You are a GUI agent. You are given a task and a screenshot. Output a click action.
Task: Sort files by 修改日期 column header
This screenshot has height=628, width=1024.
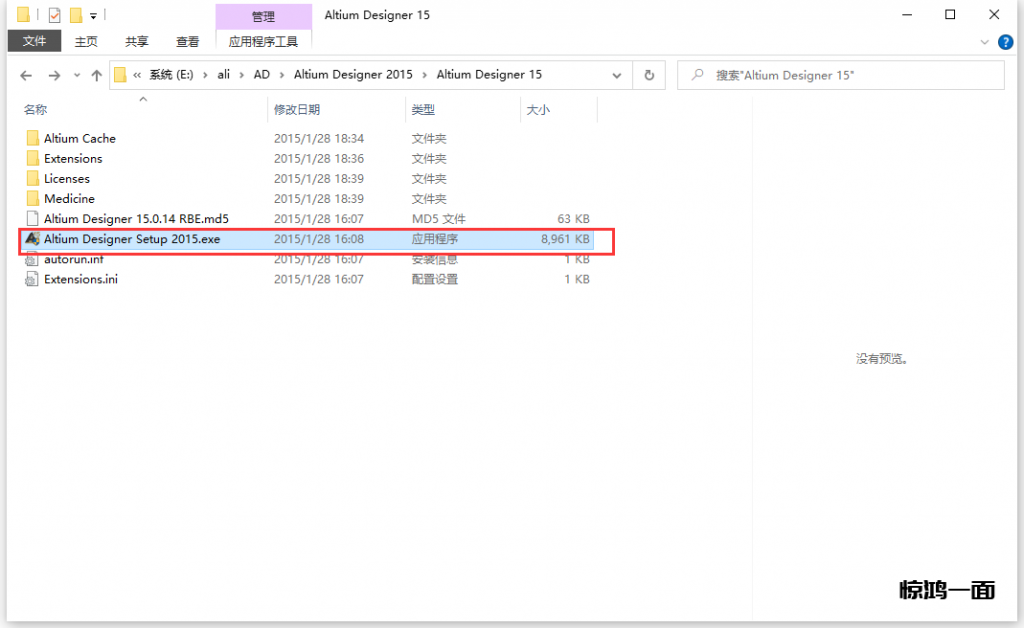297,110
